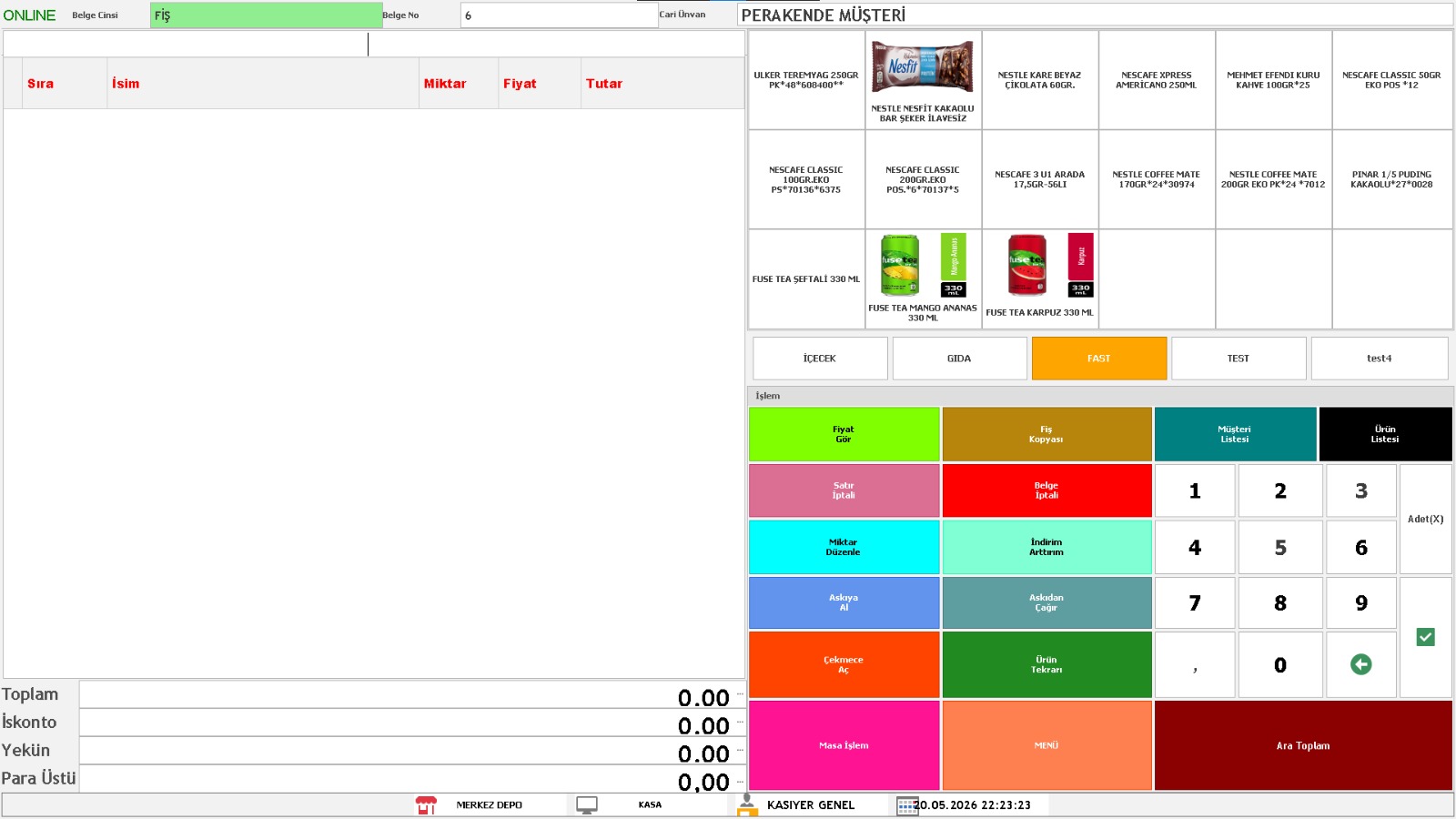Click the Fiş Kopyası button
This screenshot has width=1456, height=819.
pos(1046,434)
